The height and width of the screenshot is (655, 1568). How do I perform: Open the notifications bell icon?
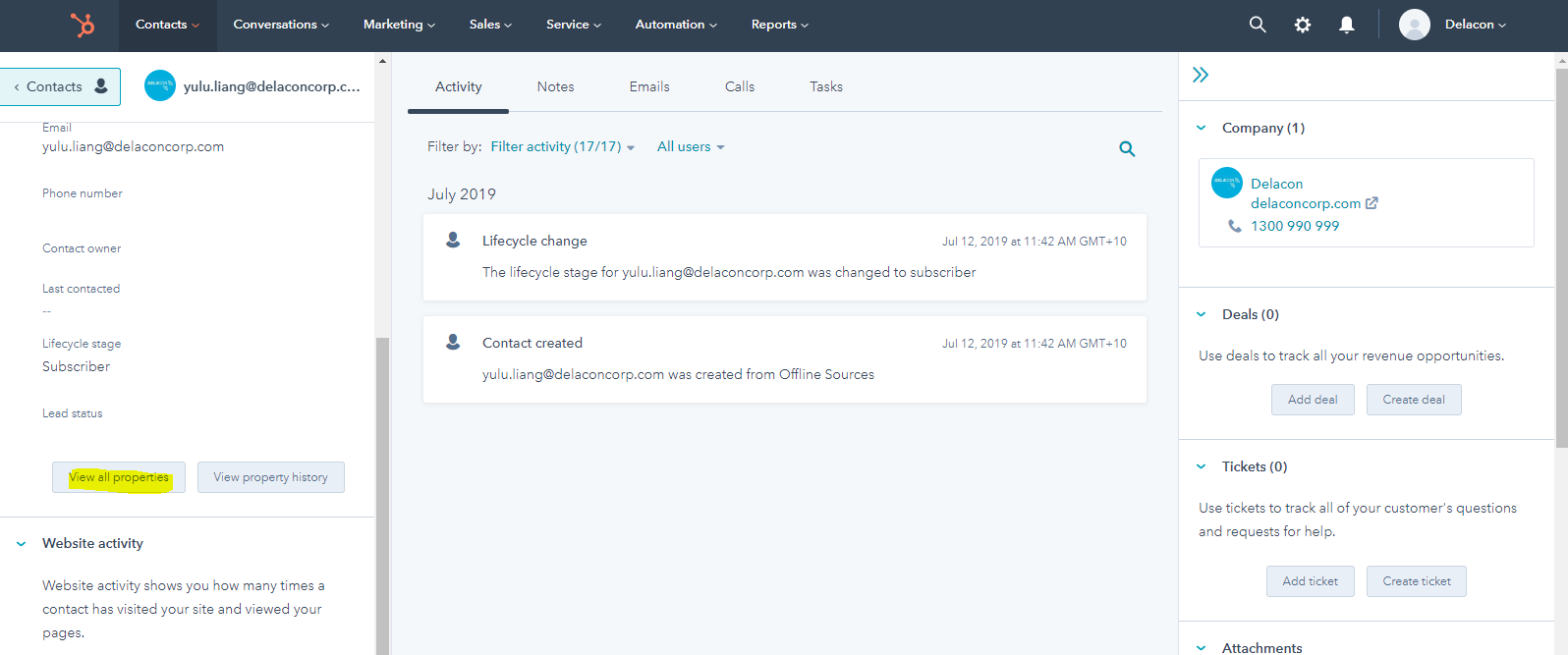[x=1347, y=25]
